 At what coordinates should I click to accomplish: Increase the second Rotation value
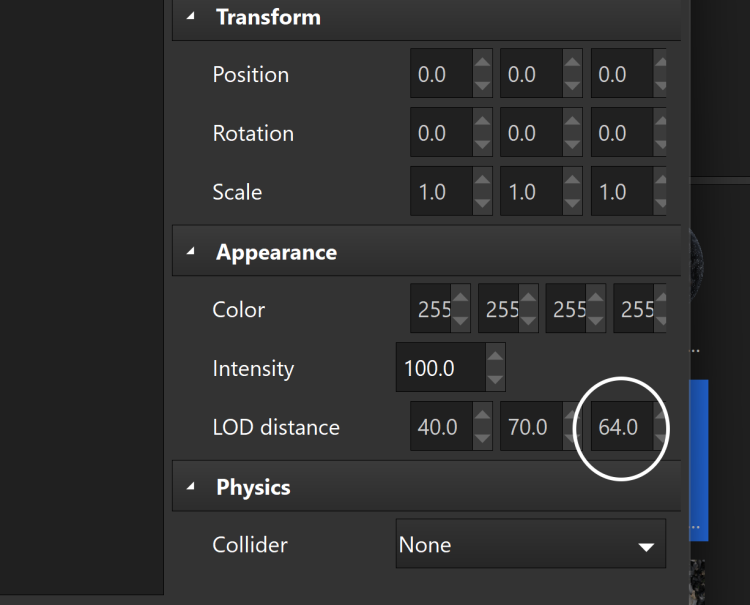click(572, 123)
